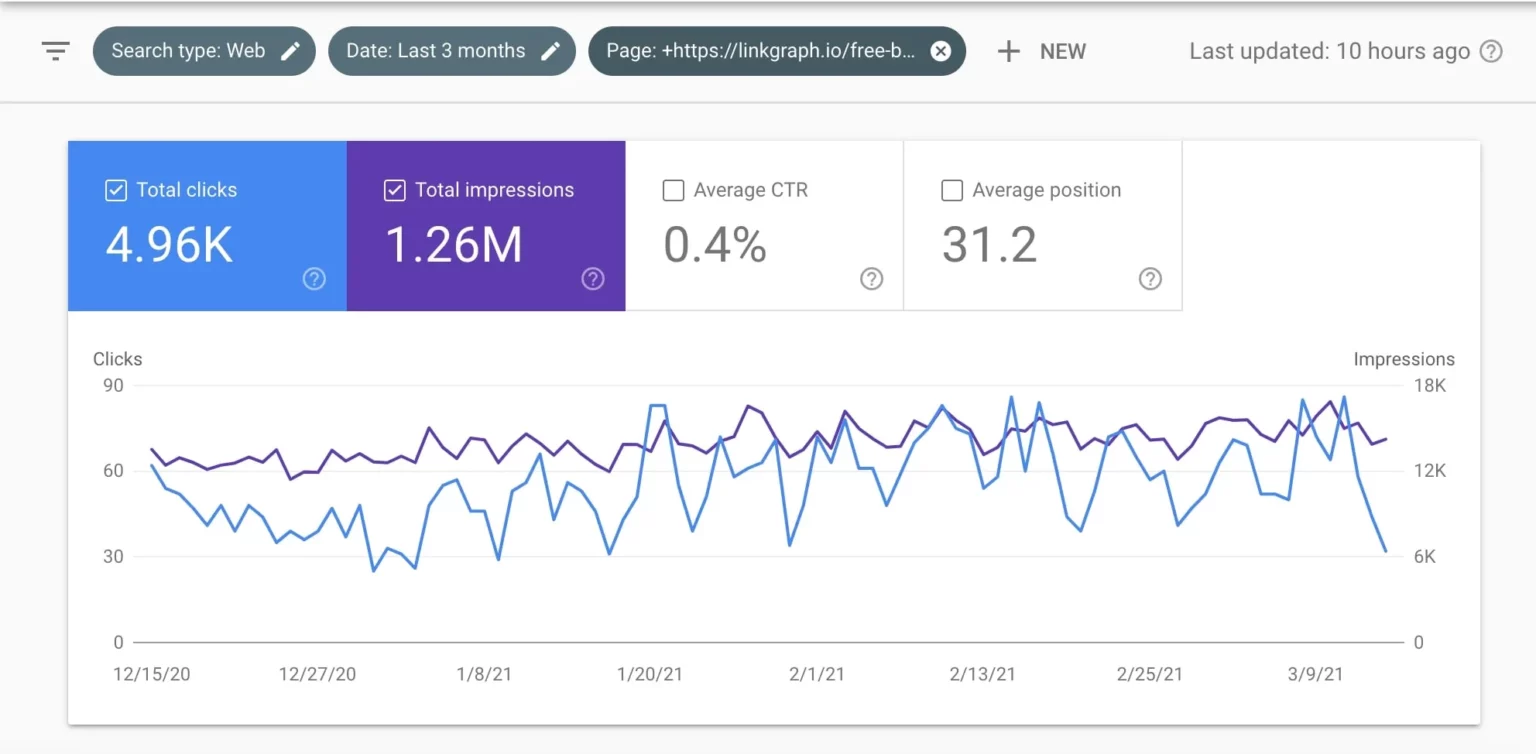Enable the Average position checkbox
1536x754 pixels.
953,190
